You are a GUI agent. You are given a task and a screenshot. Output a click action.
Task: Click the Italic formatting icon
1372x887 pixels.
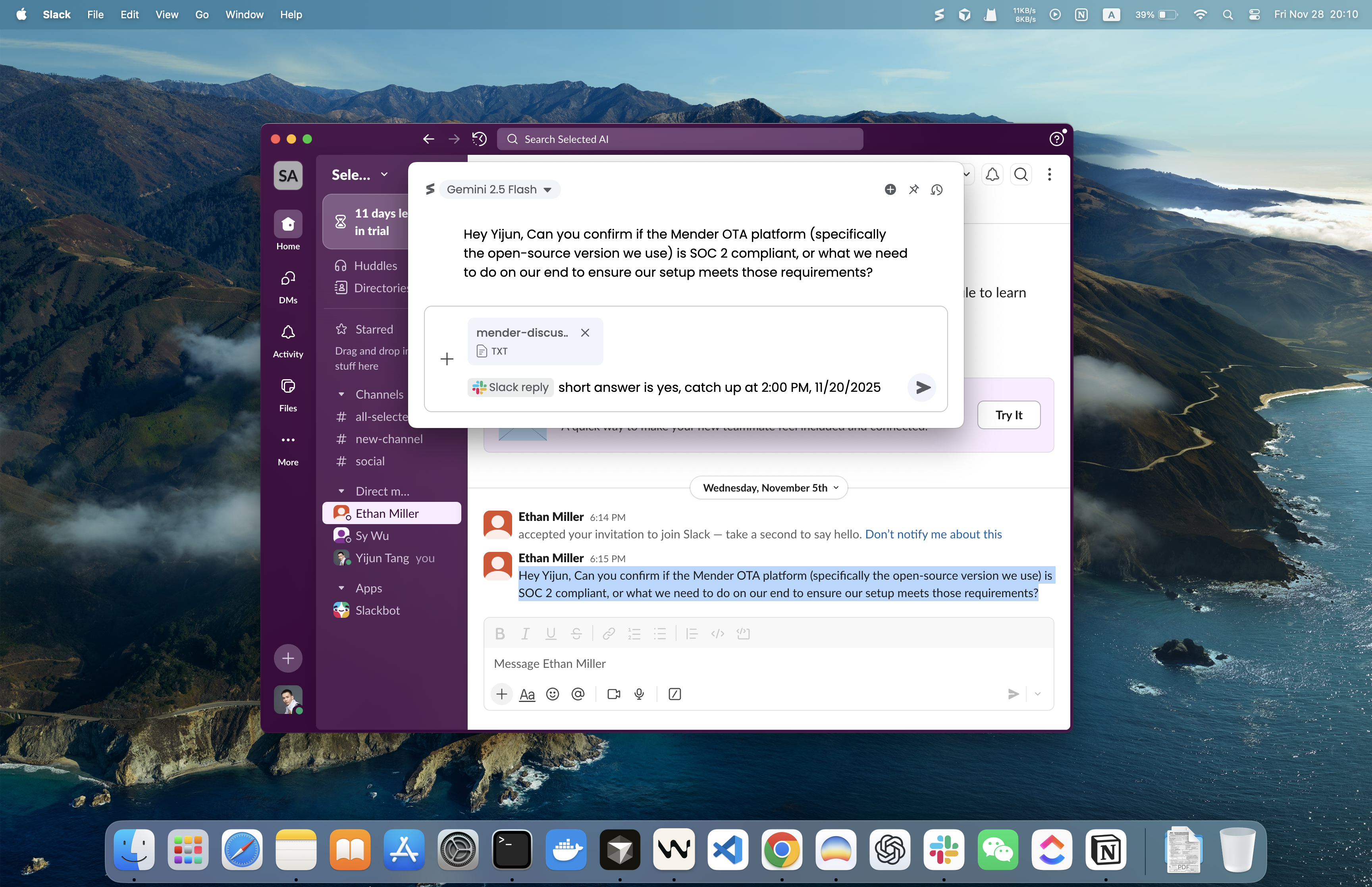[525, 634]
